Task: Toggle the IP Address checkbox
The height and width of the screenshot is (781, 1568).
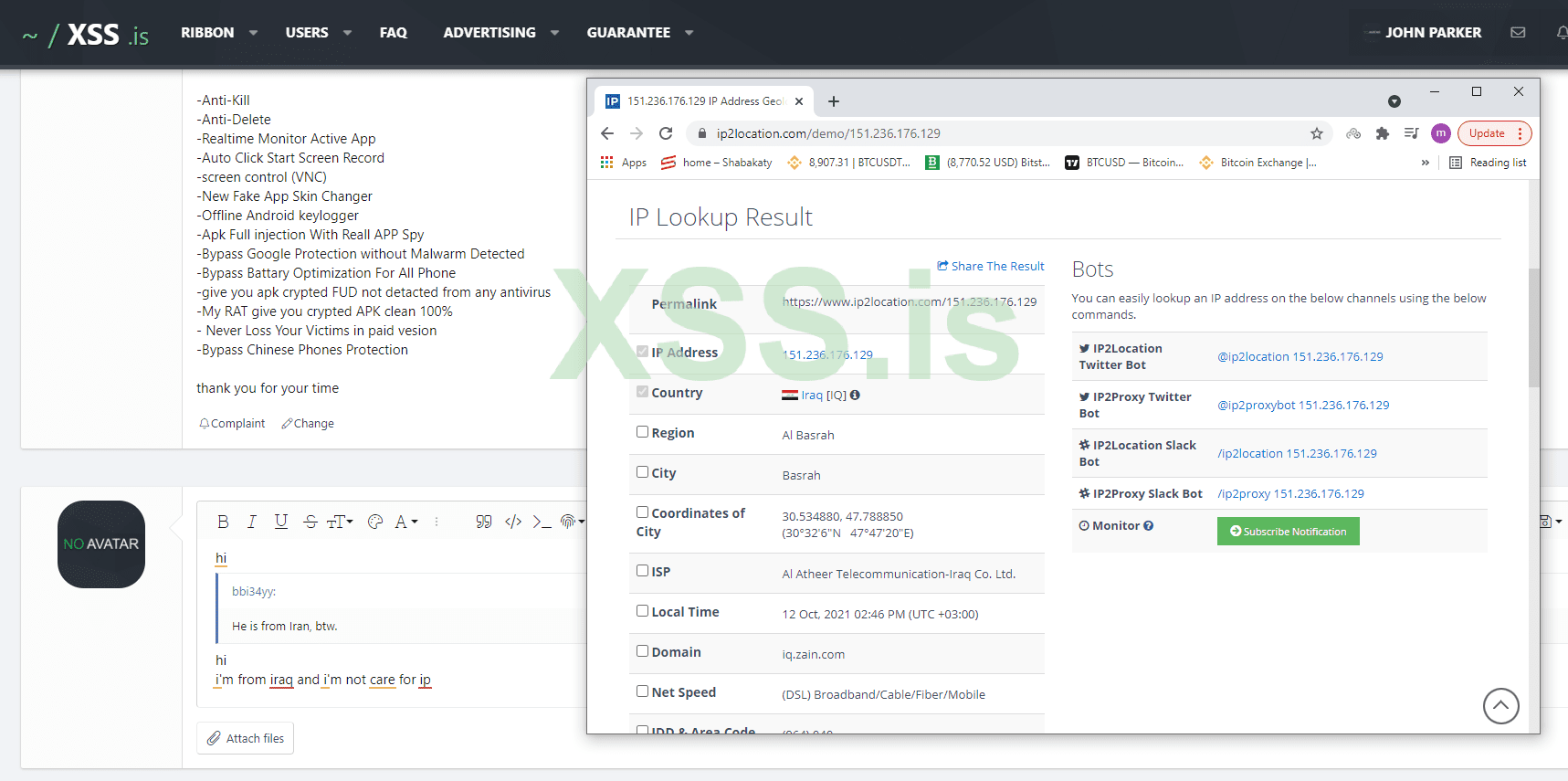Action: [x=642, y=352]
